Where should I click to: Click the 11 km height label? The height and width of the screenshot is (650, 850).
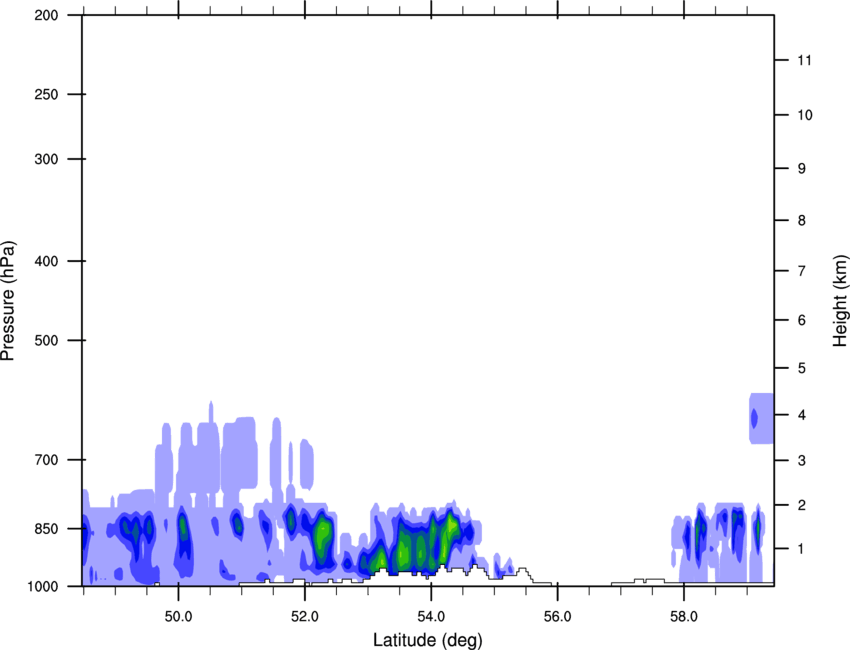tap(805, 60)
